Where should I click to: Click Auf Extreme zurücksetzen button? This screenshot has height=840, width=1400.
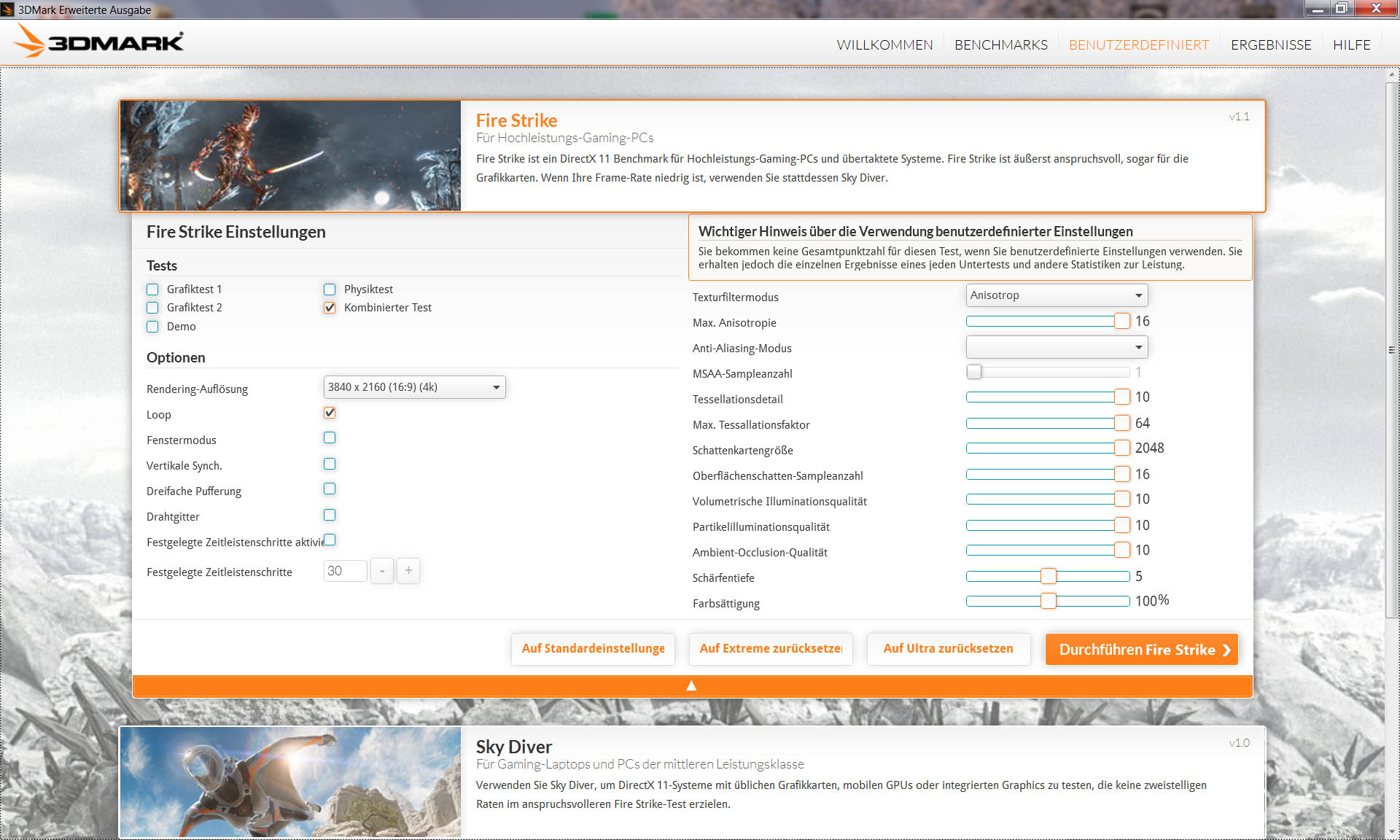tap(771, 649)
